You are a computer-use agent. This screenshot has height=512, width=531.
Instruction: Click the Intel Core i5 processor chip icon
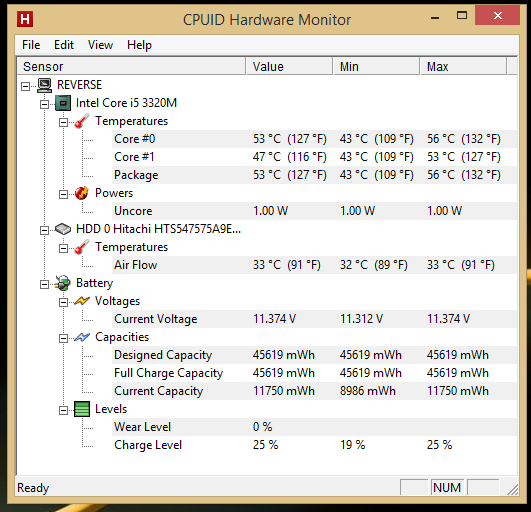point(63,103)
